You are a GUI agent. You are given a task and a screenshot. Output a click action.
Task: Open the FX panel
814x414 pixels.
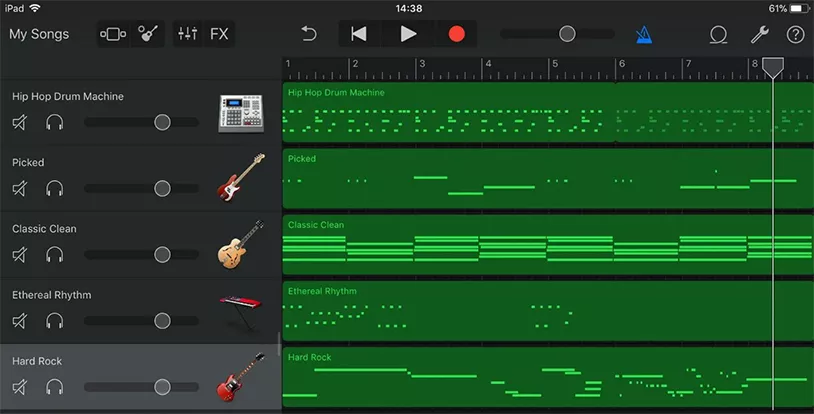pos(219,34)
